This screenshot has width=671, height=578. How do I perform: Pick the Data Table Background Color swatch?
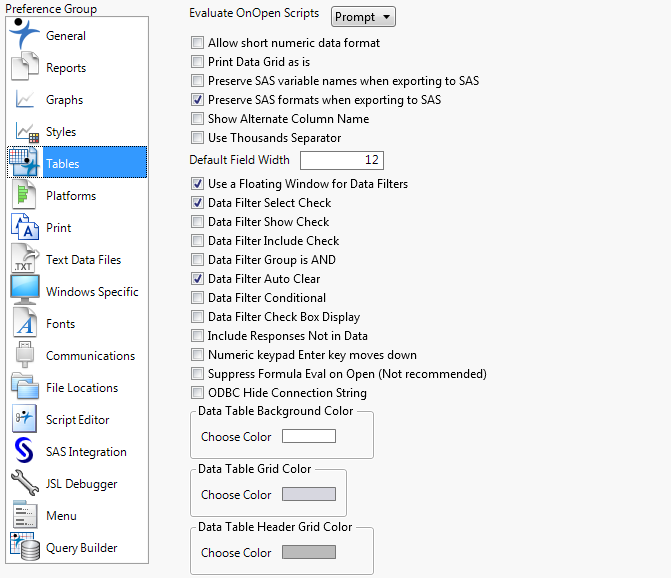309,437
